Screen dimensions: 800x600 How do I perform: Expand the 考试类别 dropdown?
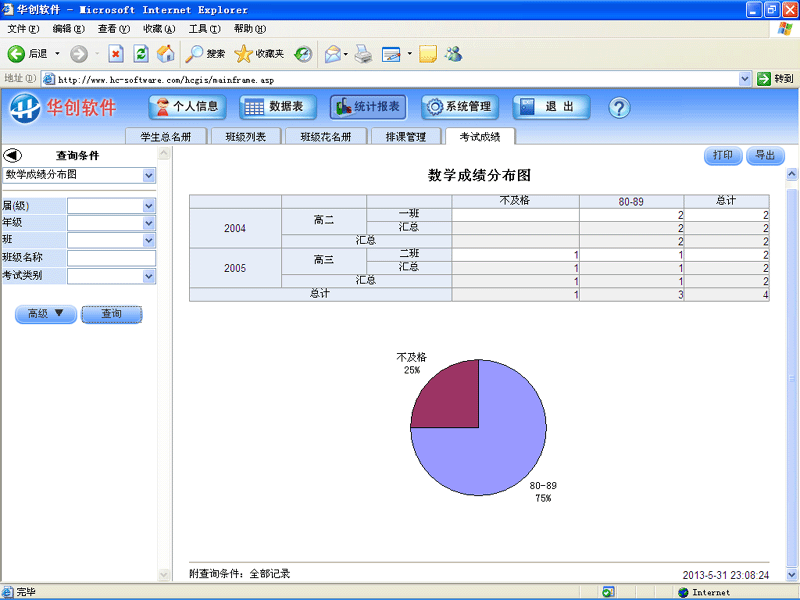(x=149, y=276)
